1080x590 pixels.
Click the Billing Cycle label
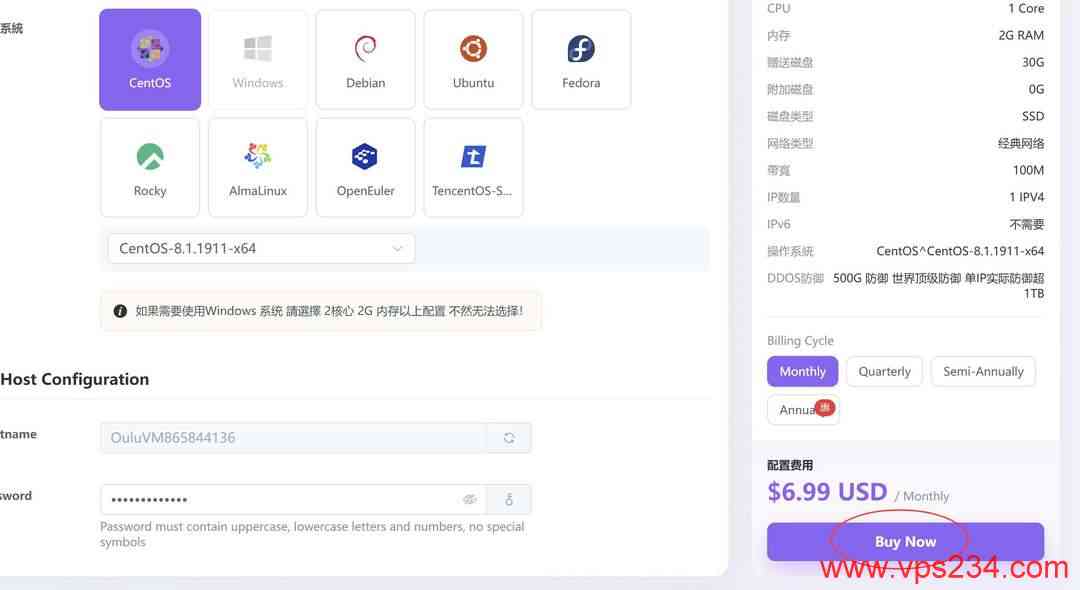800,341
